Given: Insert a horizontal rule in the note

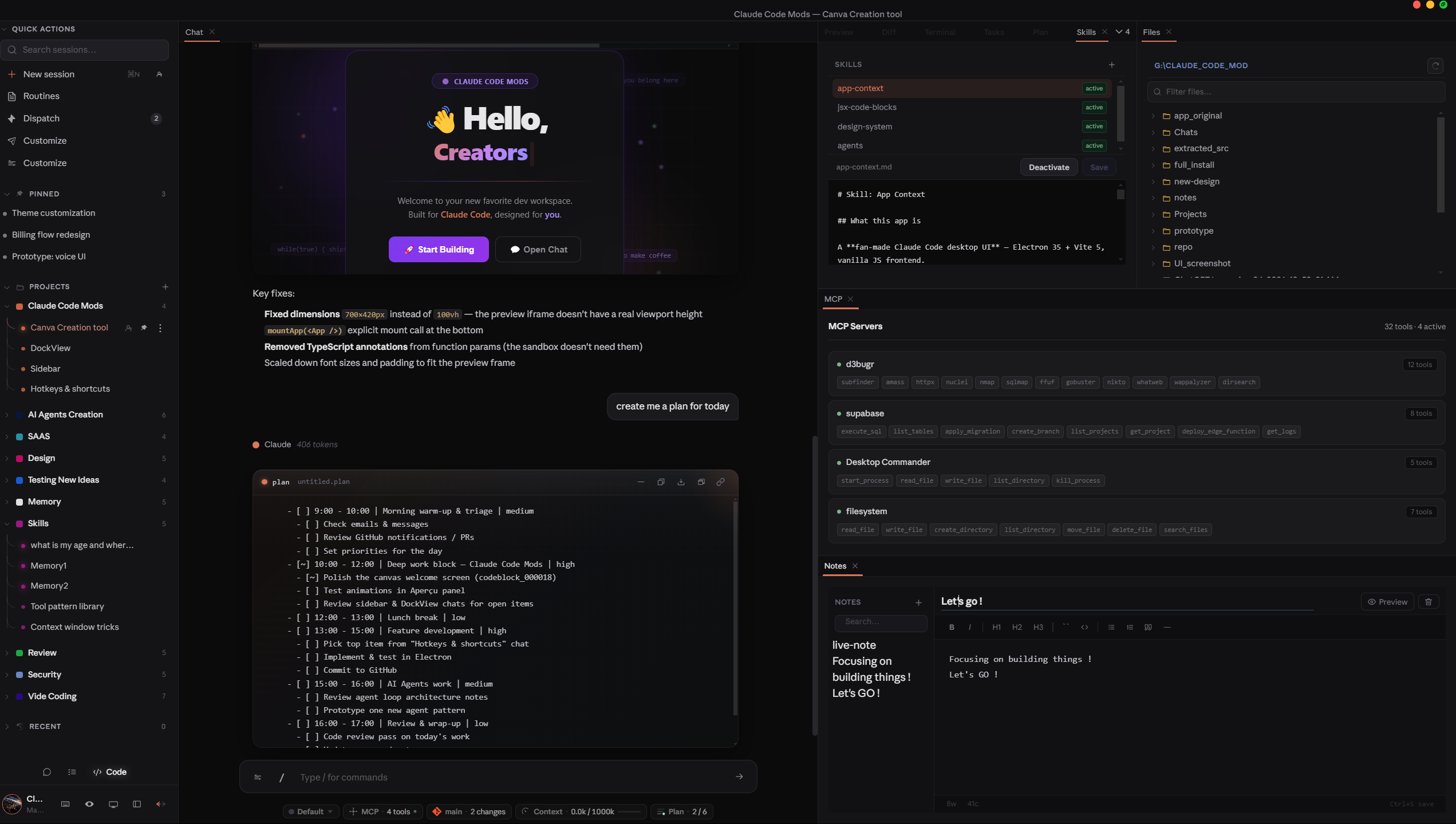Looking at the screenshot, I should [1167, 627].
